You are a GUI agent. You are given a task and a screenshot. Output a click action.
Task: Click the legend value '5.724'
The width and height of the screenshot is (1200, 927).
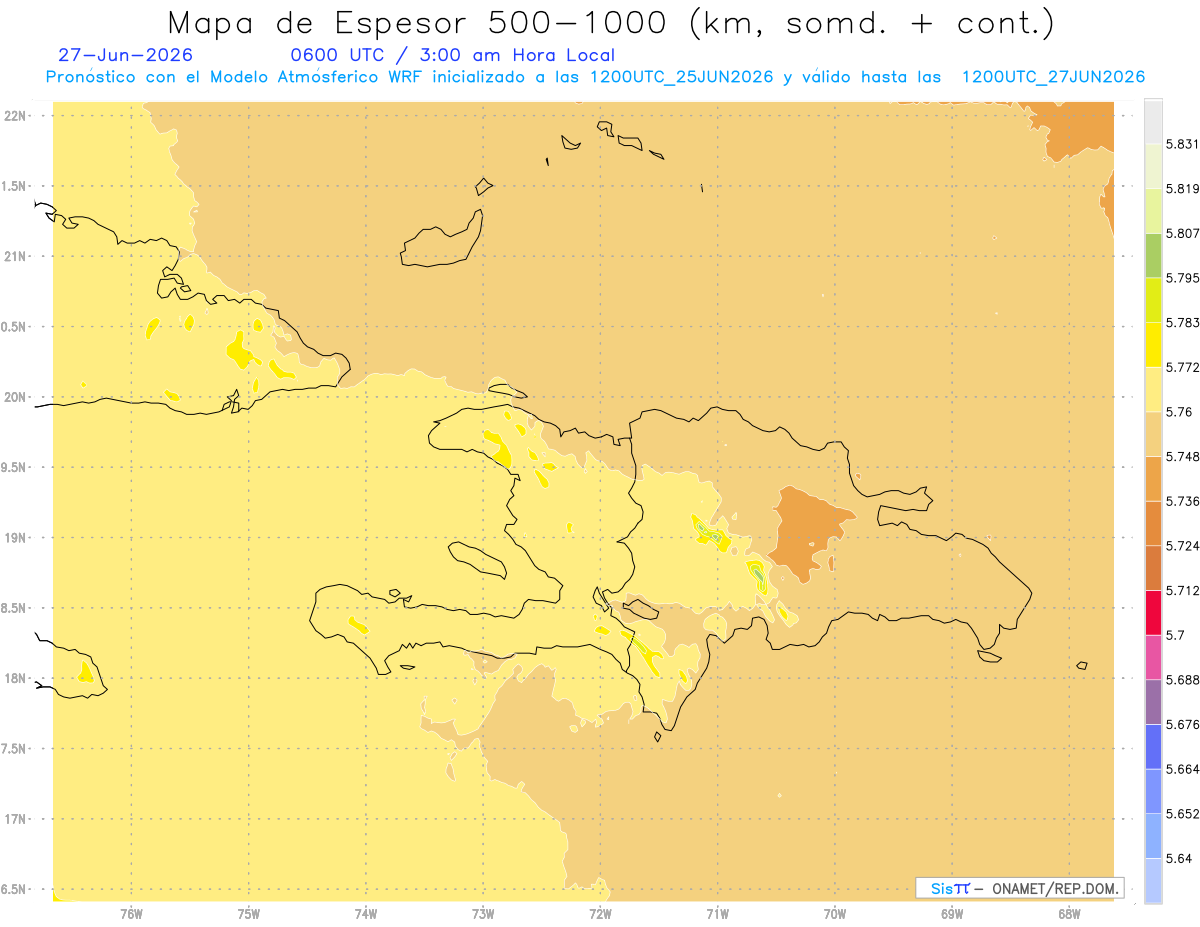point(1182,546)
